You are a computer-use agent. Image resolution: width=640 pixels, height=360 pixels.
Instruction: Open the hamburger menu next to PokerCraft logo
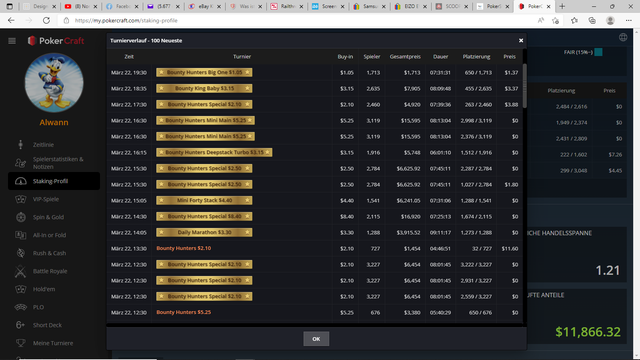pos(12,41)
